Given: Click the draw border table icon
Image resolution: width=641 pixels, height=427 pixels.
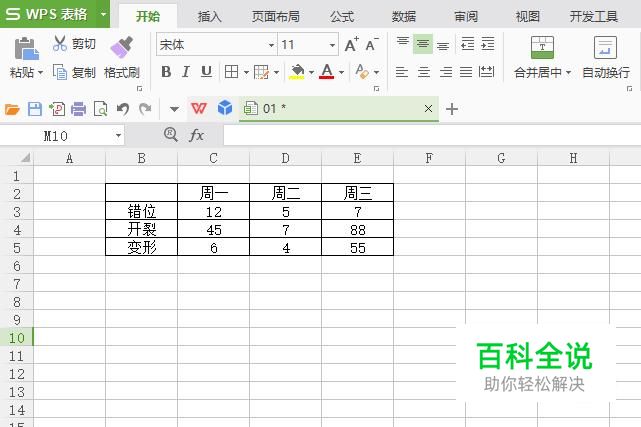Looking at the screenshot, I should click(262, 72).
